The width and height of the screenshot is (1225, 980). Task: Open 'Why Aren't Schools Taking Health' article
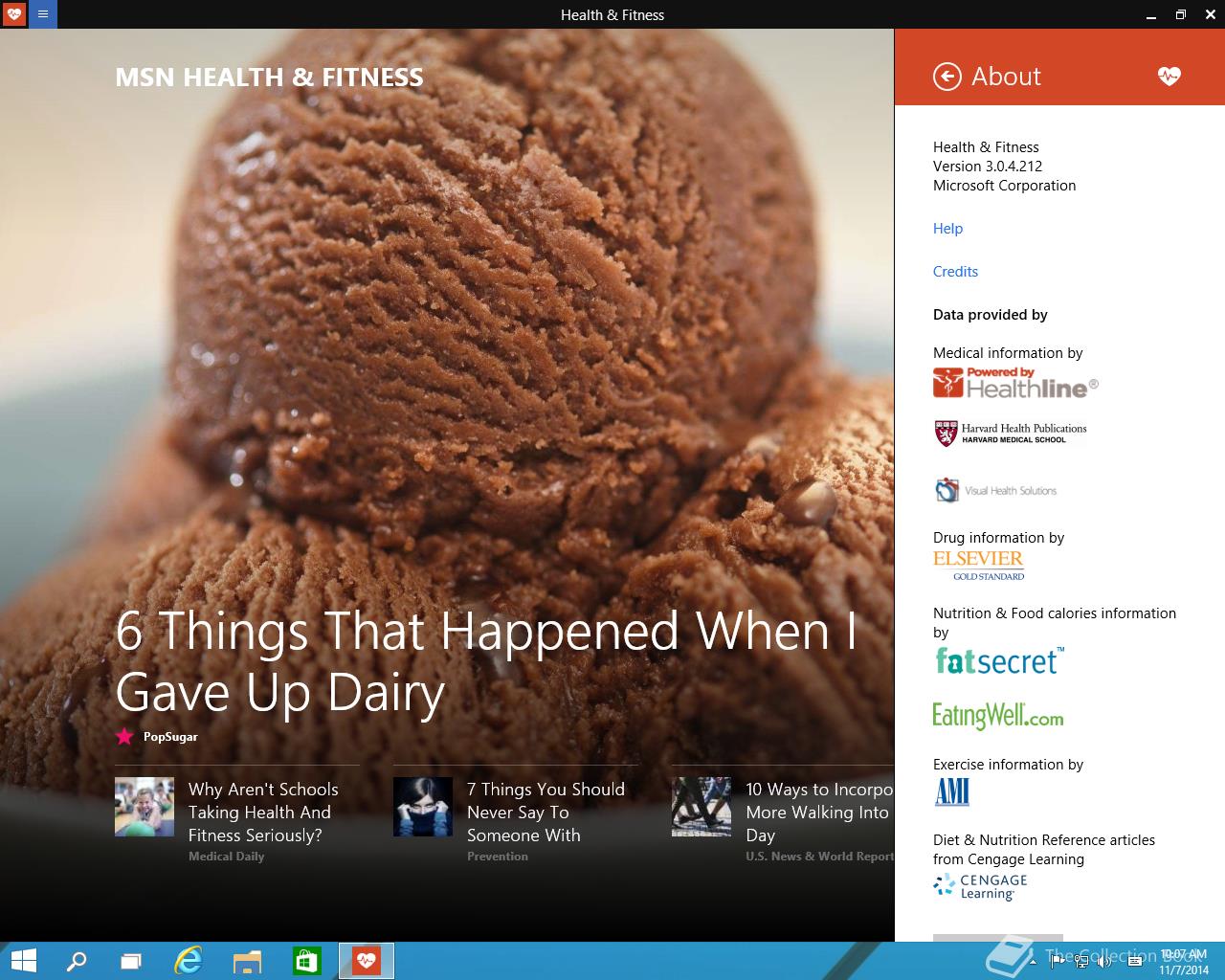[x=263, y=813]
